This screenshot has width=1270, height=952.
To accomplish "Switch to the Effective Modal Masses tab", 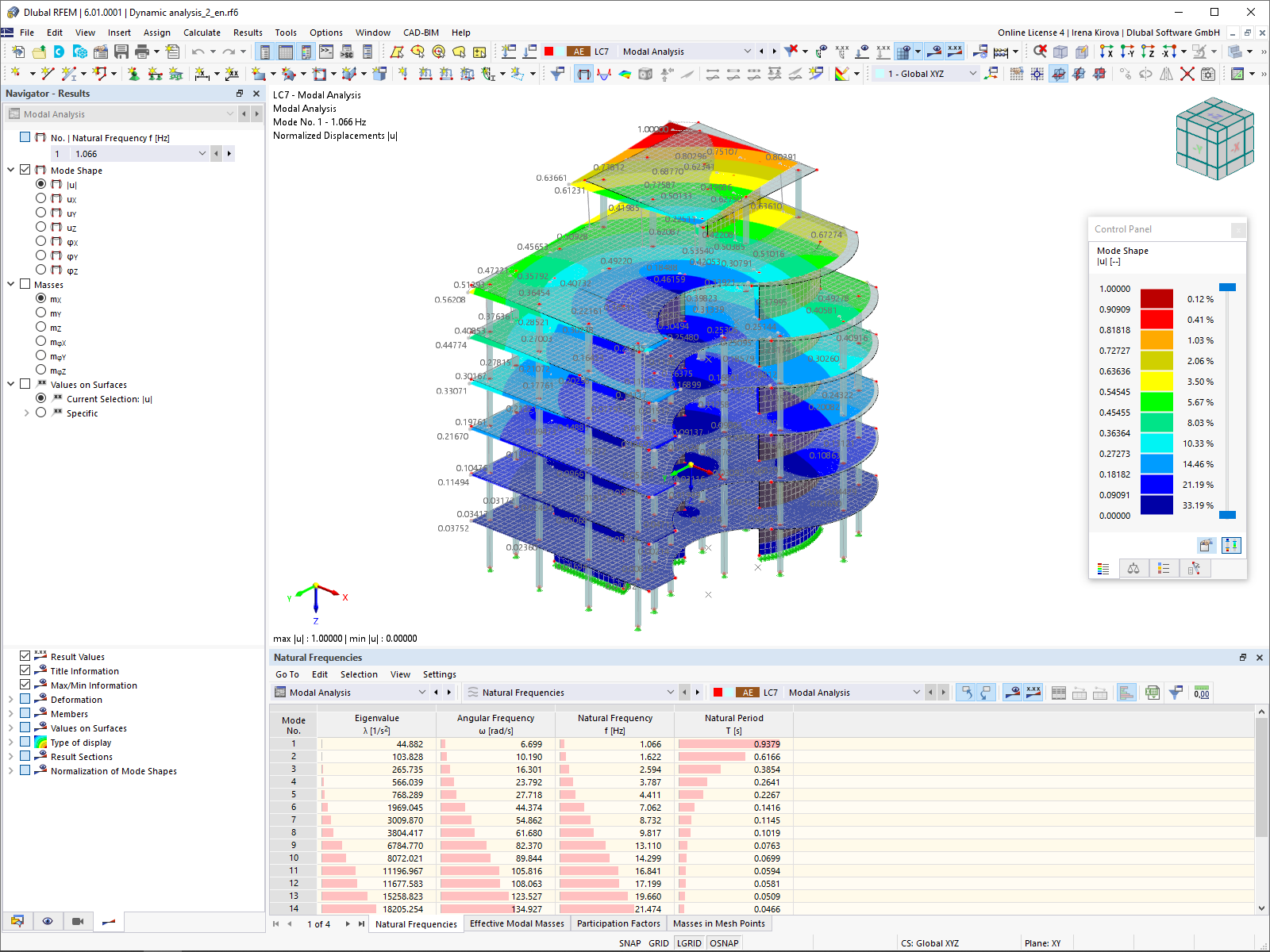I will click(517, 923).
